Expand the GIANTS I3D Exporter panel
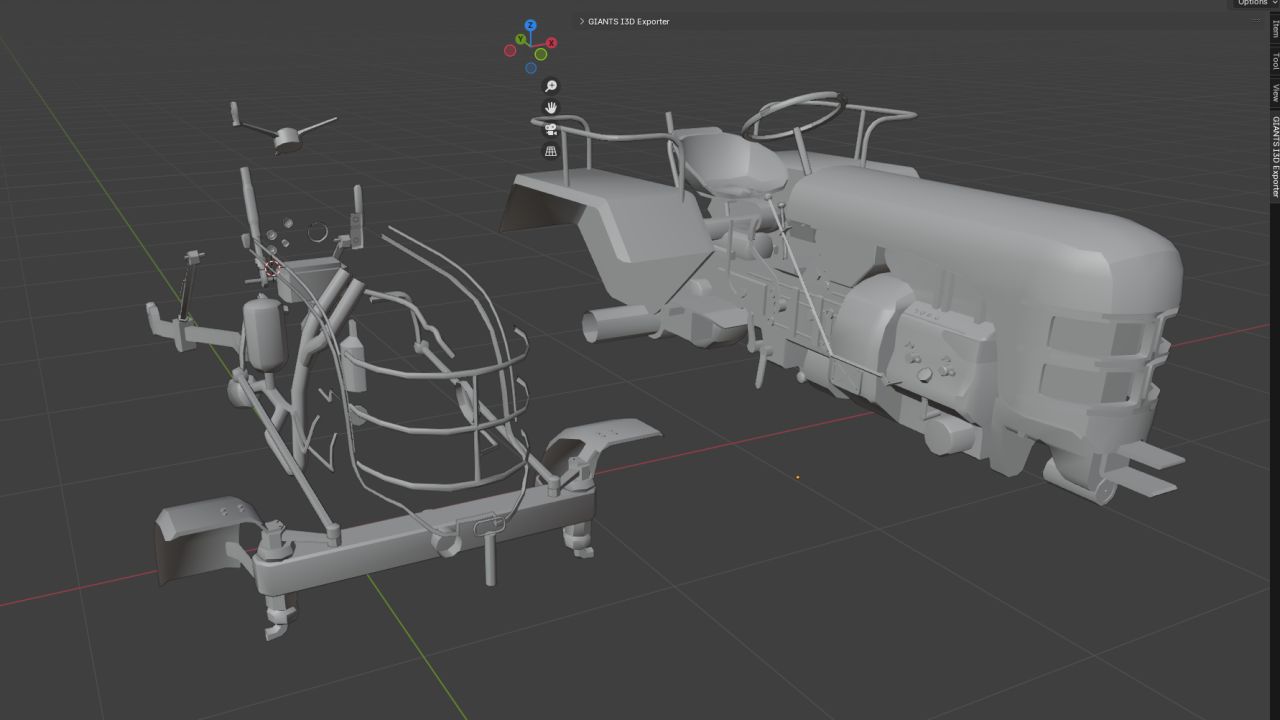This screenshot has width=1280, height=720. pos(624,21)
